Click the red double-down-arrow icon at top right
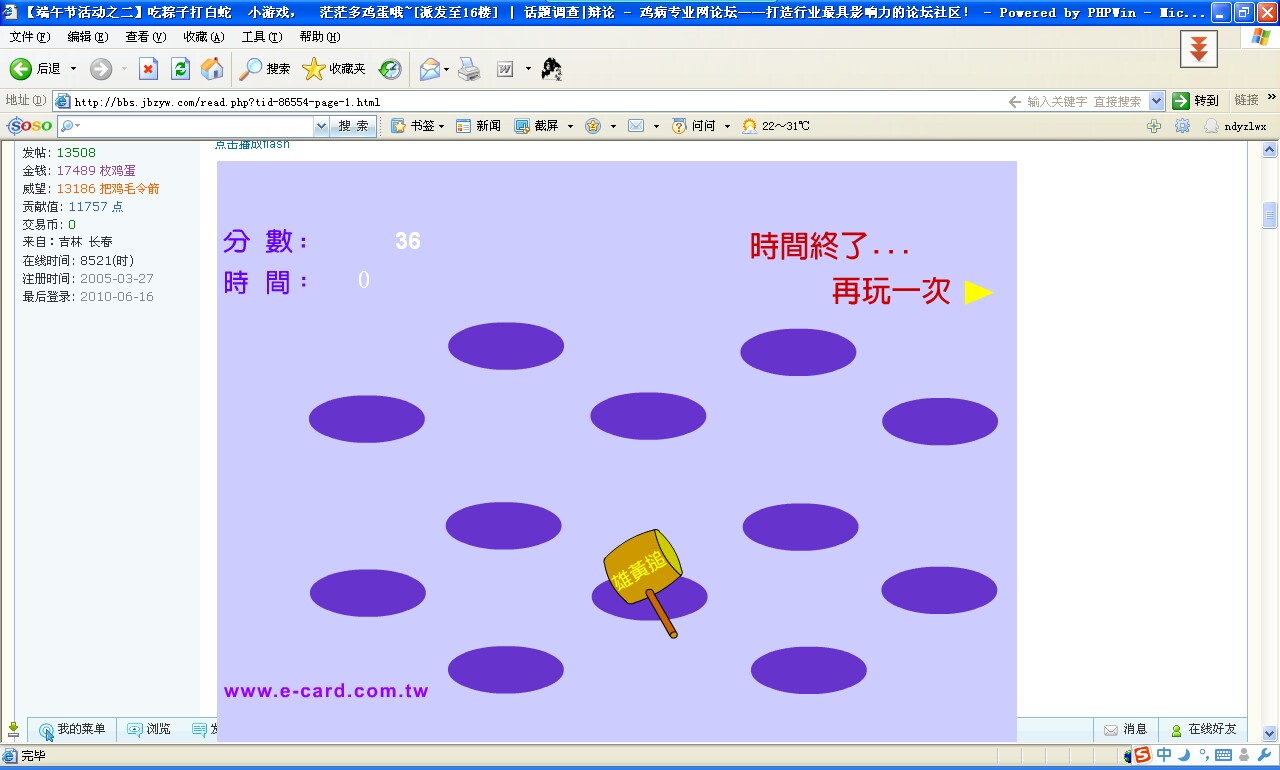Screen dimensions: 1280x770 1198,48
